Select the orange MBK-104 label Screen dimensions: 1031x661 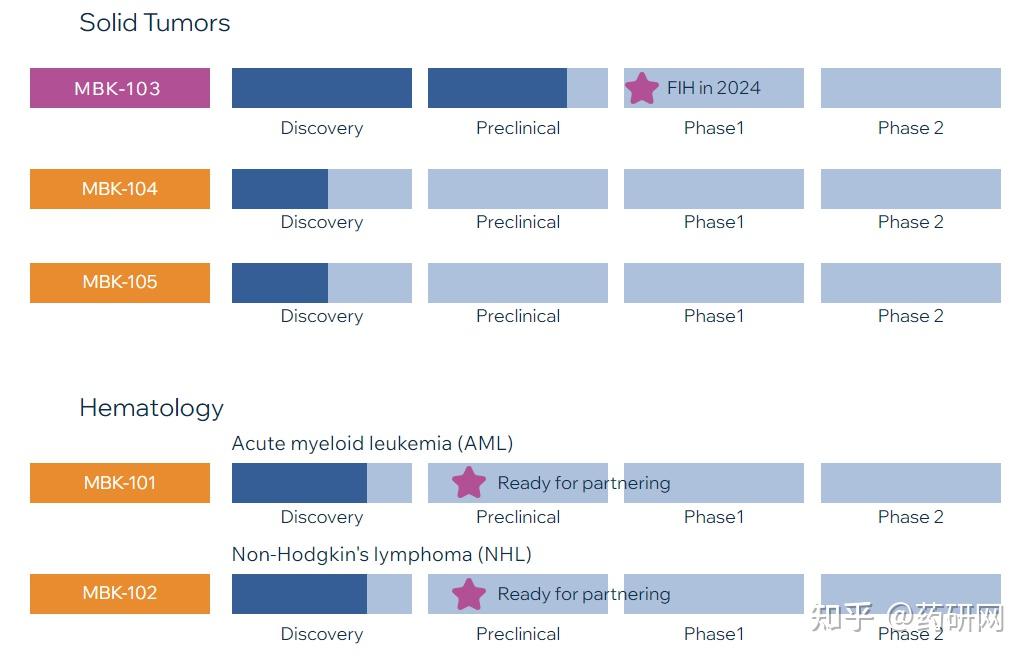[120, 189]
